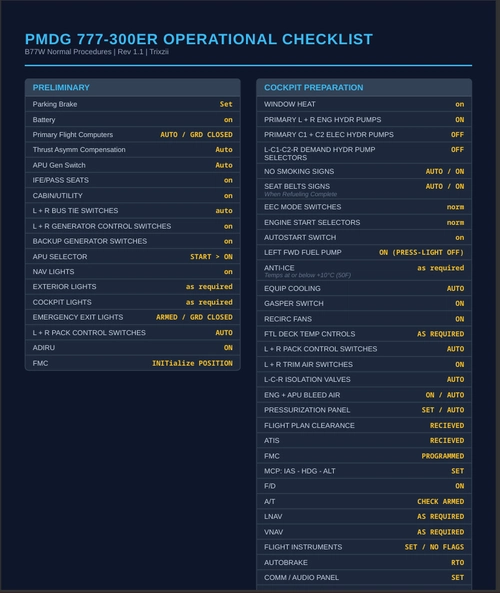Select 'ENGINE START SELECTORS' label
Screen dimensions: 500x593
point(312,222)
